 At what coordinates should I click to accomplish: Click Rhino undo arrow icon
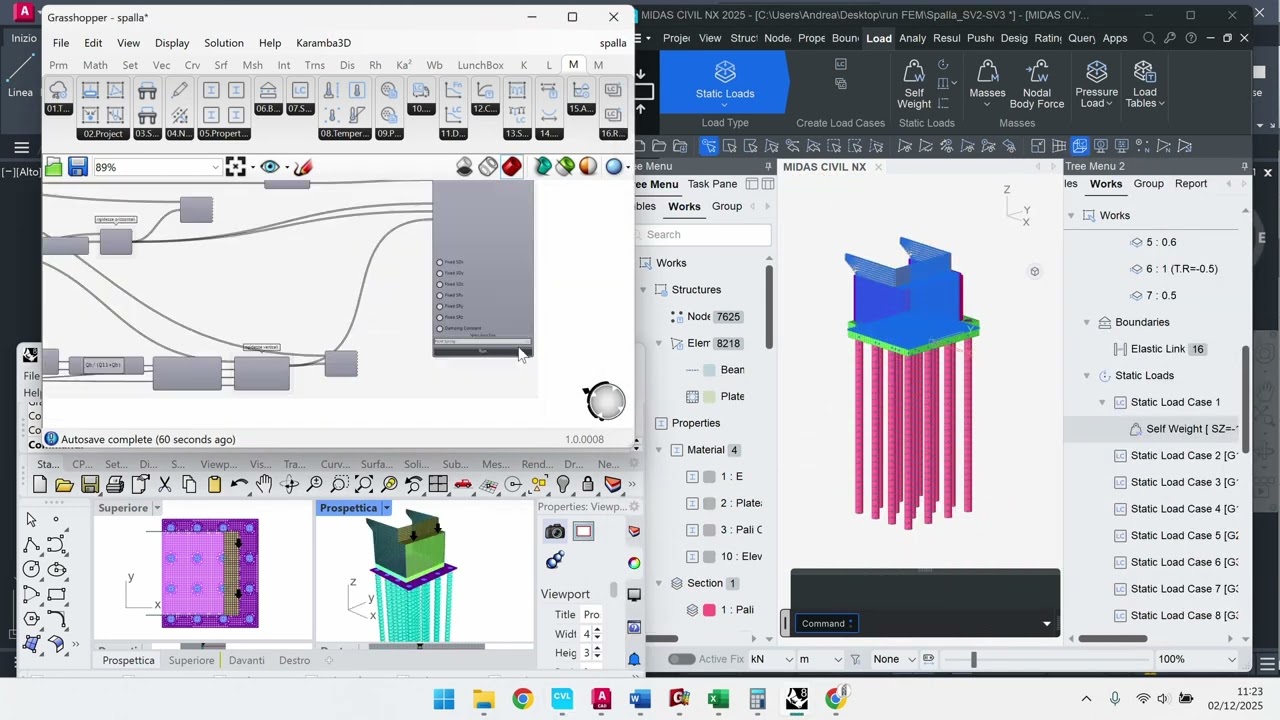[x=239, y=485]
